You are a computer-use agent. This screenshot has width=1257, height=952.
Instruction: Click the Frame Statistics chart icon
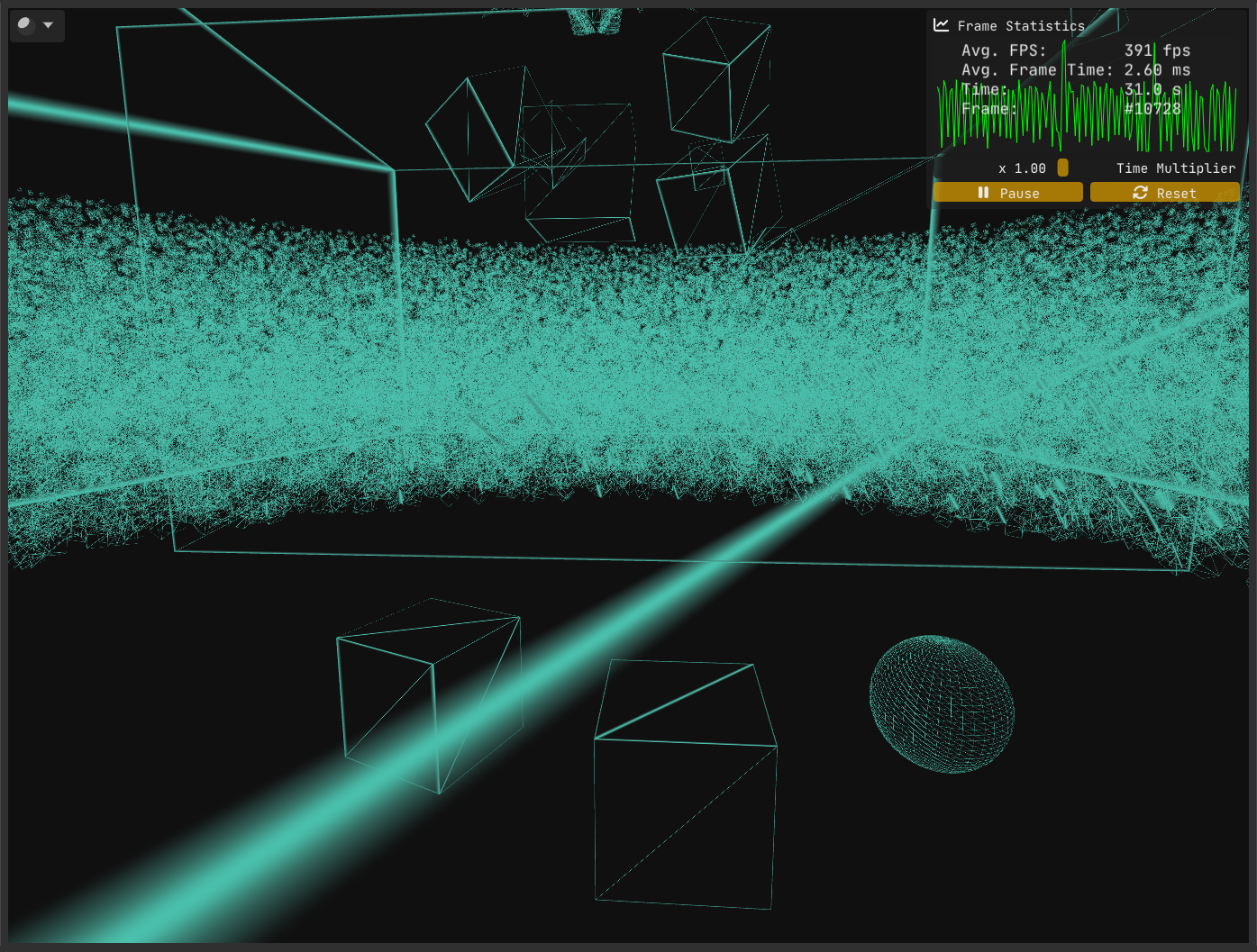tap(942, 25)
